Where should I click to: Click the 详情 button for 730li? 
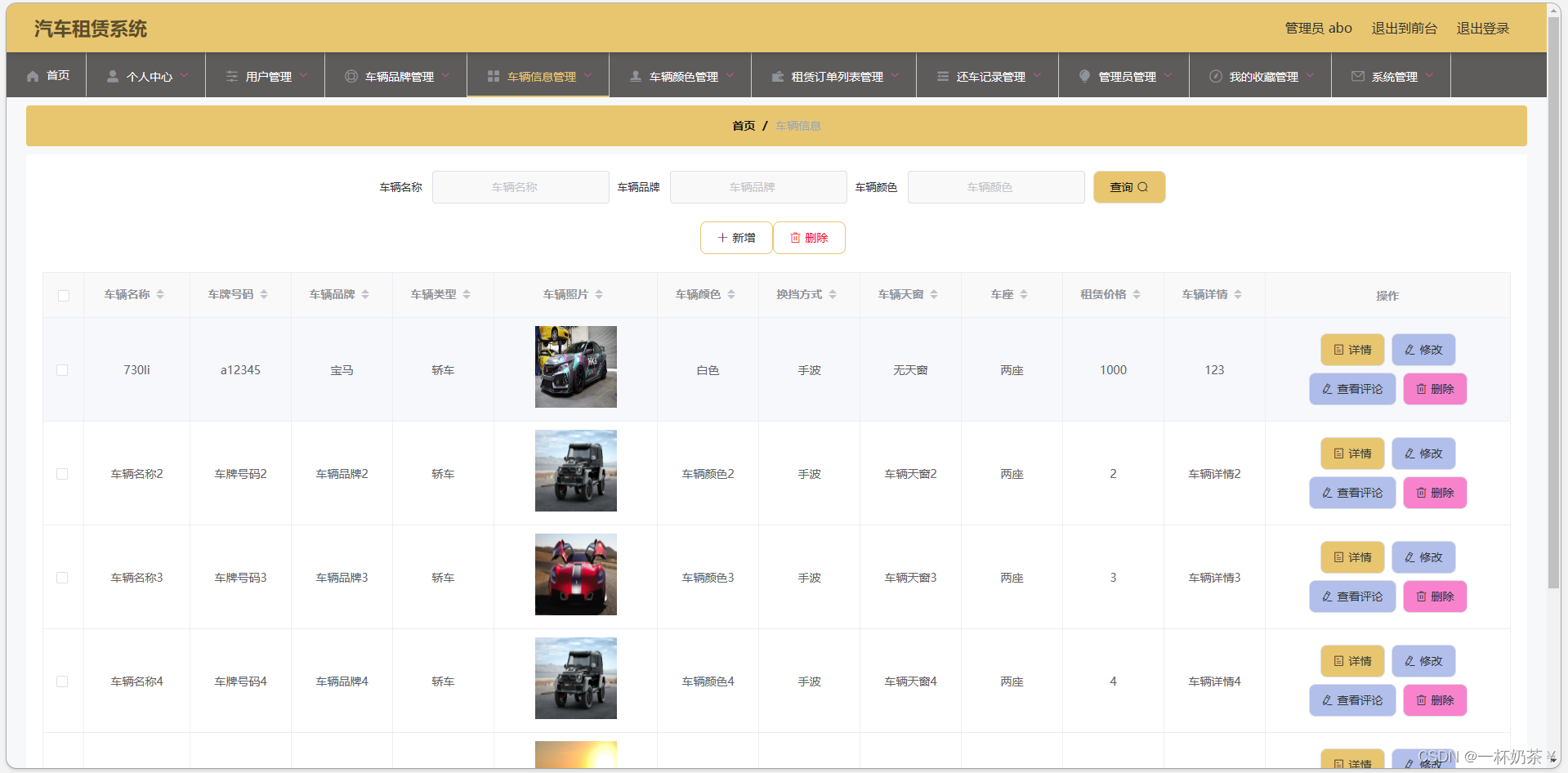[x=1352, y=350]
